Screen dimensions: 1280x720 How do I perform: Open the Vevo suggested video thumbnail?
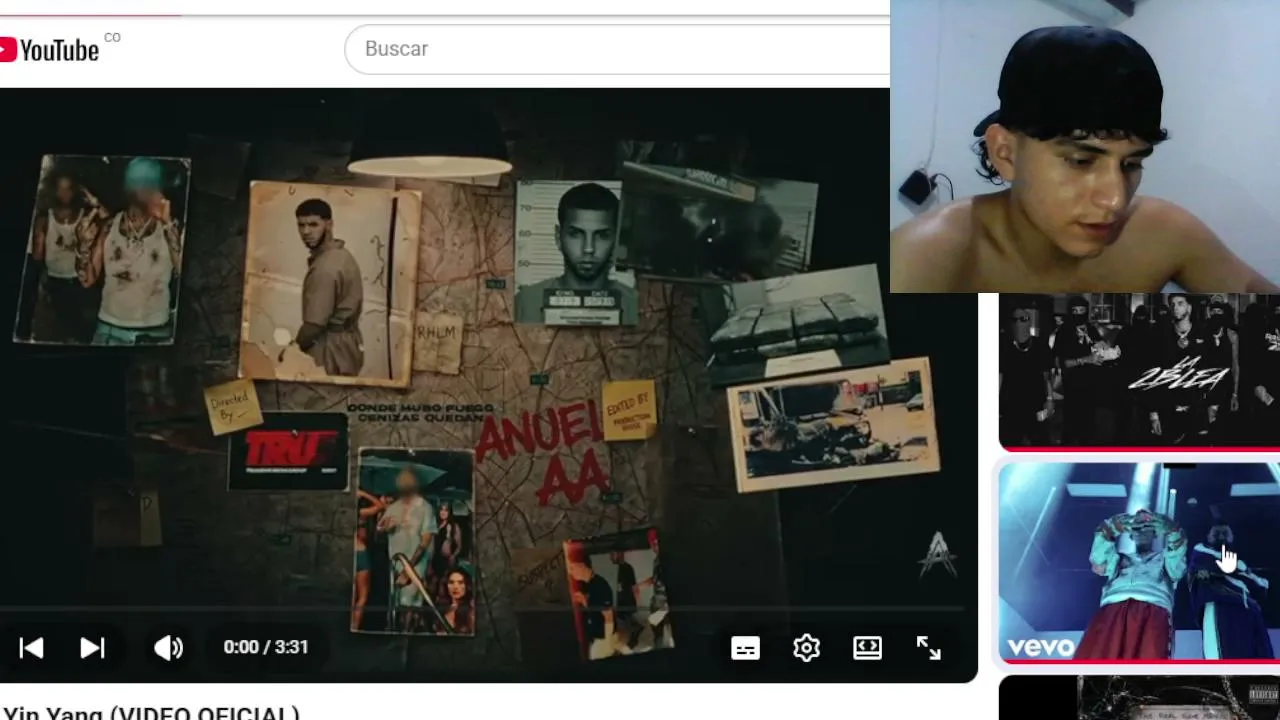[x=1139, y=561]
